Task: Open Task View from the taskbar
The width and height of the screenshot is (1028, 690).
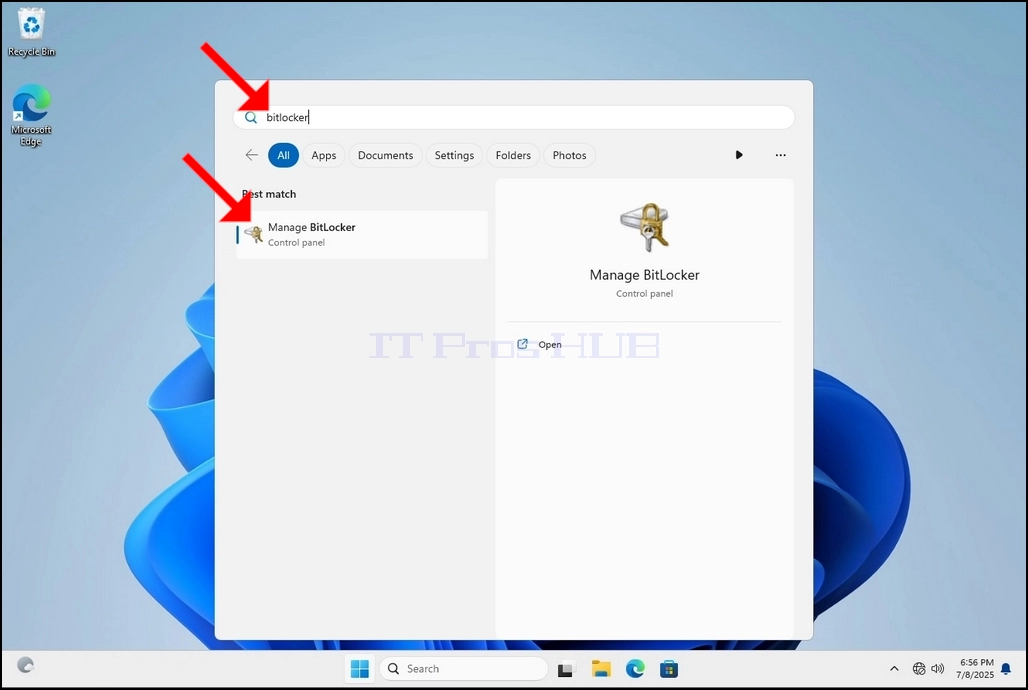Action: [x=565, y=669]
